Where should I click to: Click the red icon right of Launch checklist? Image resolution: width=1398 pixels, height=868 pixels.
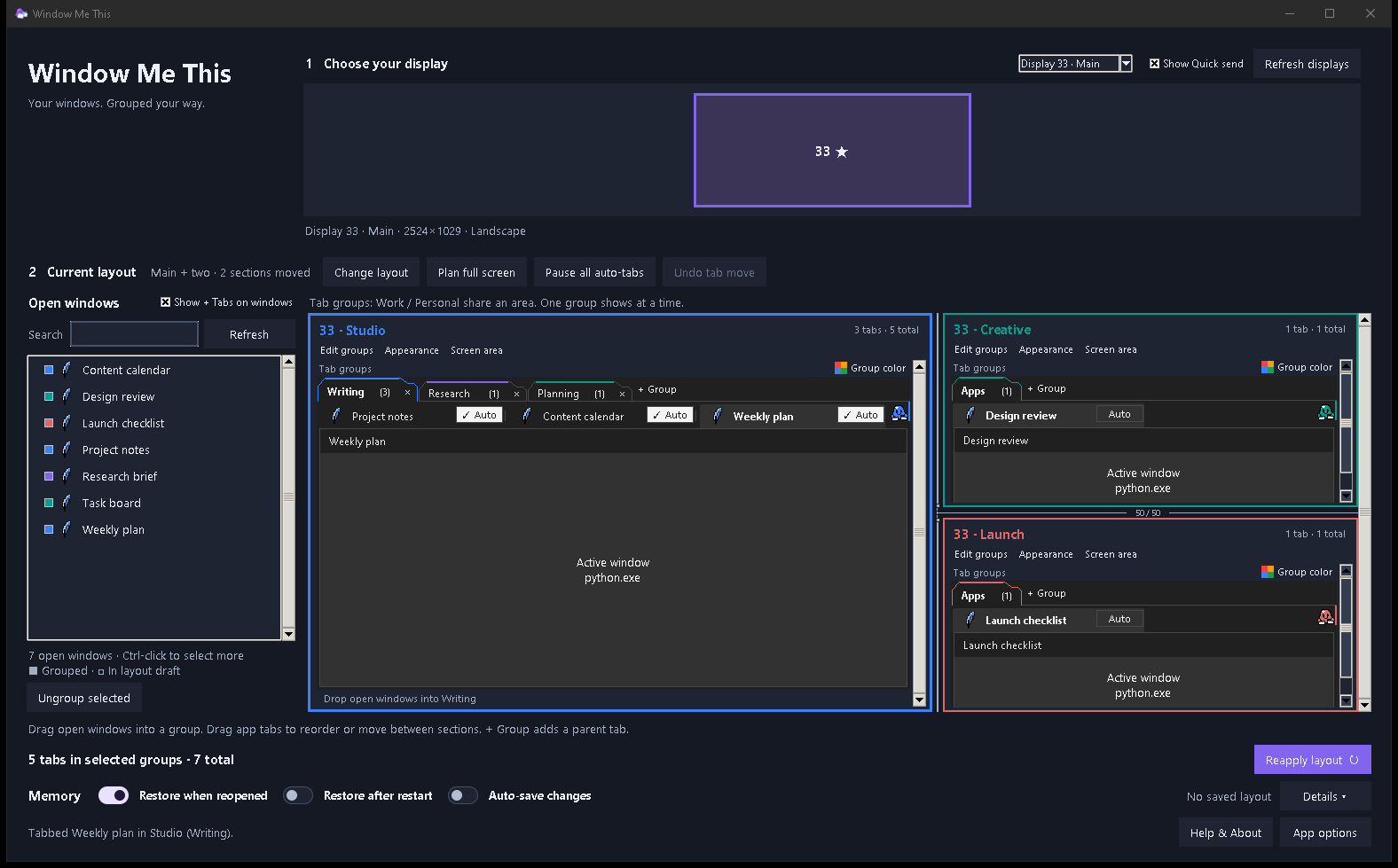[1326, 617]
